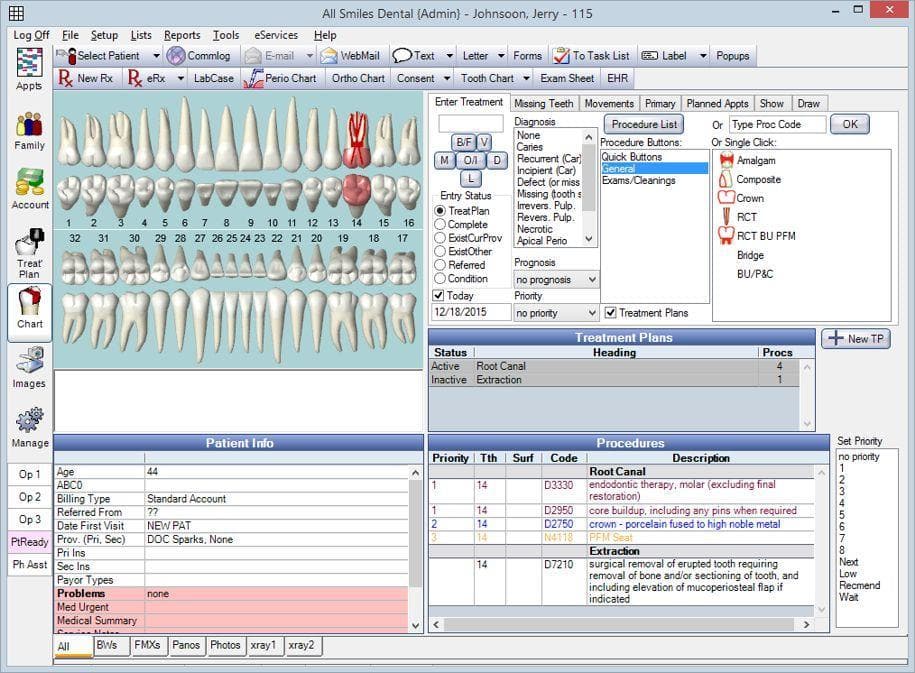Click the date field showing 12/18/2015
The image size is (915, 673).
(471, 312)
